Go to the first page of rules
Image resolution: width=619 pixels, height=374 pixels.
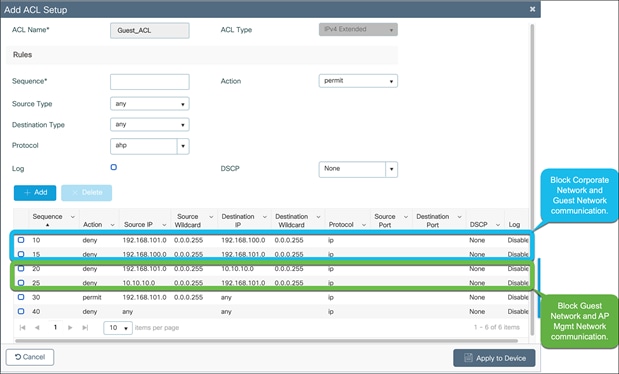tap(23, 327)
